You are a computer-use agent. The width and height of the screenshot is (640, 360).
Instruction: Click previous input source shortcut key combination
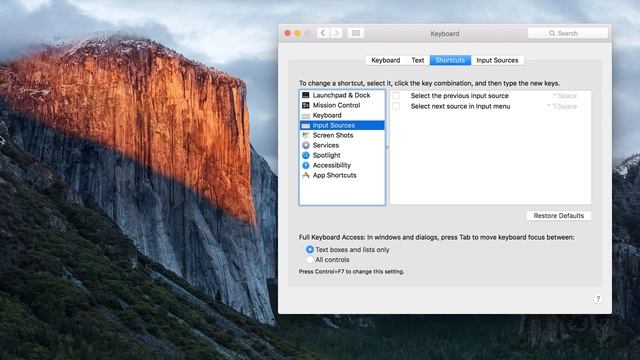point(565,96)
